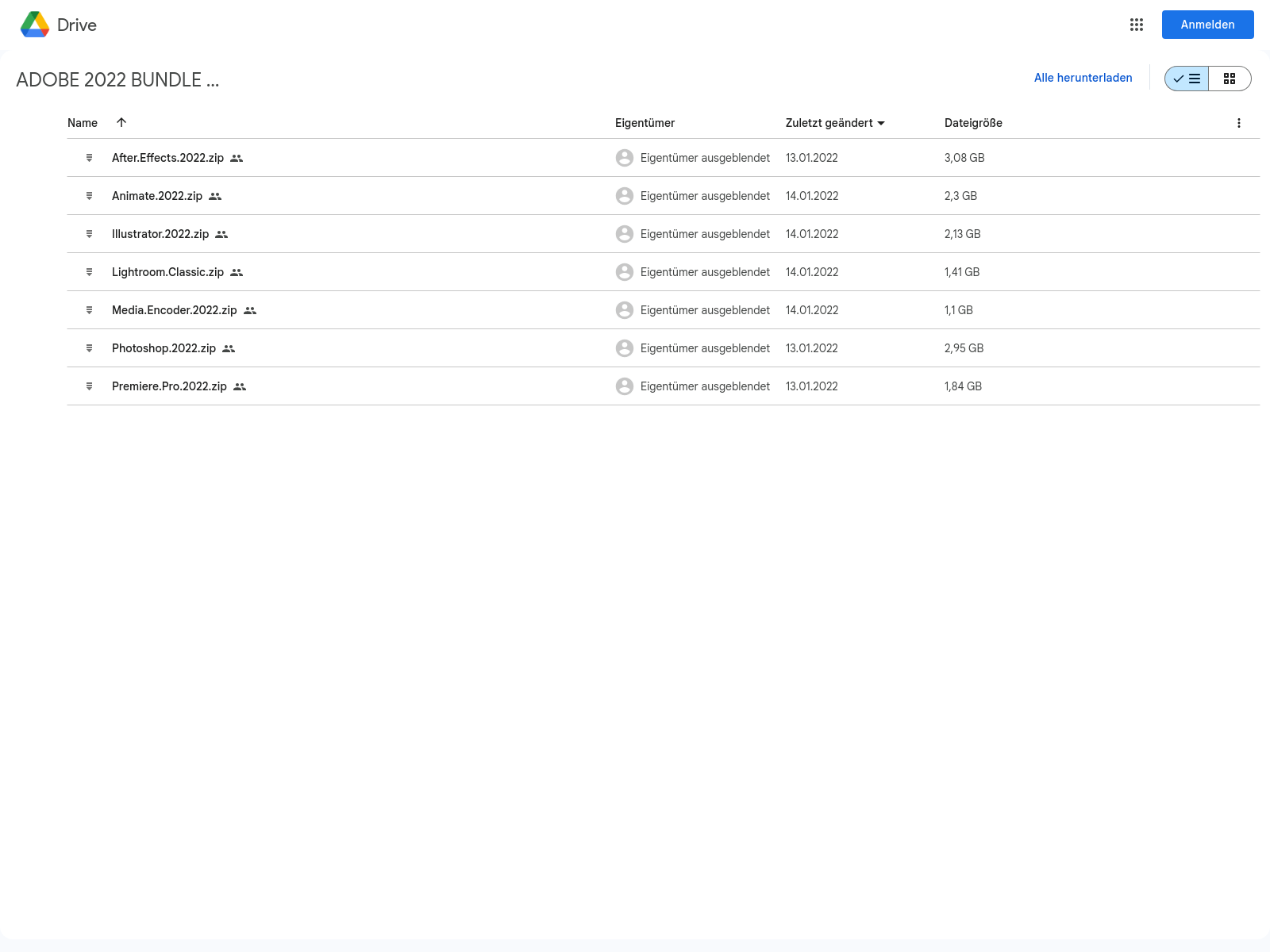Viewport: 1270px width, 952px height.
Task: Open the three-dot more options menu
Action: pyautogui.click(x=1239, y=123)
